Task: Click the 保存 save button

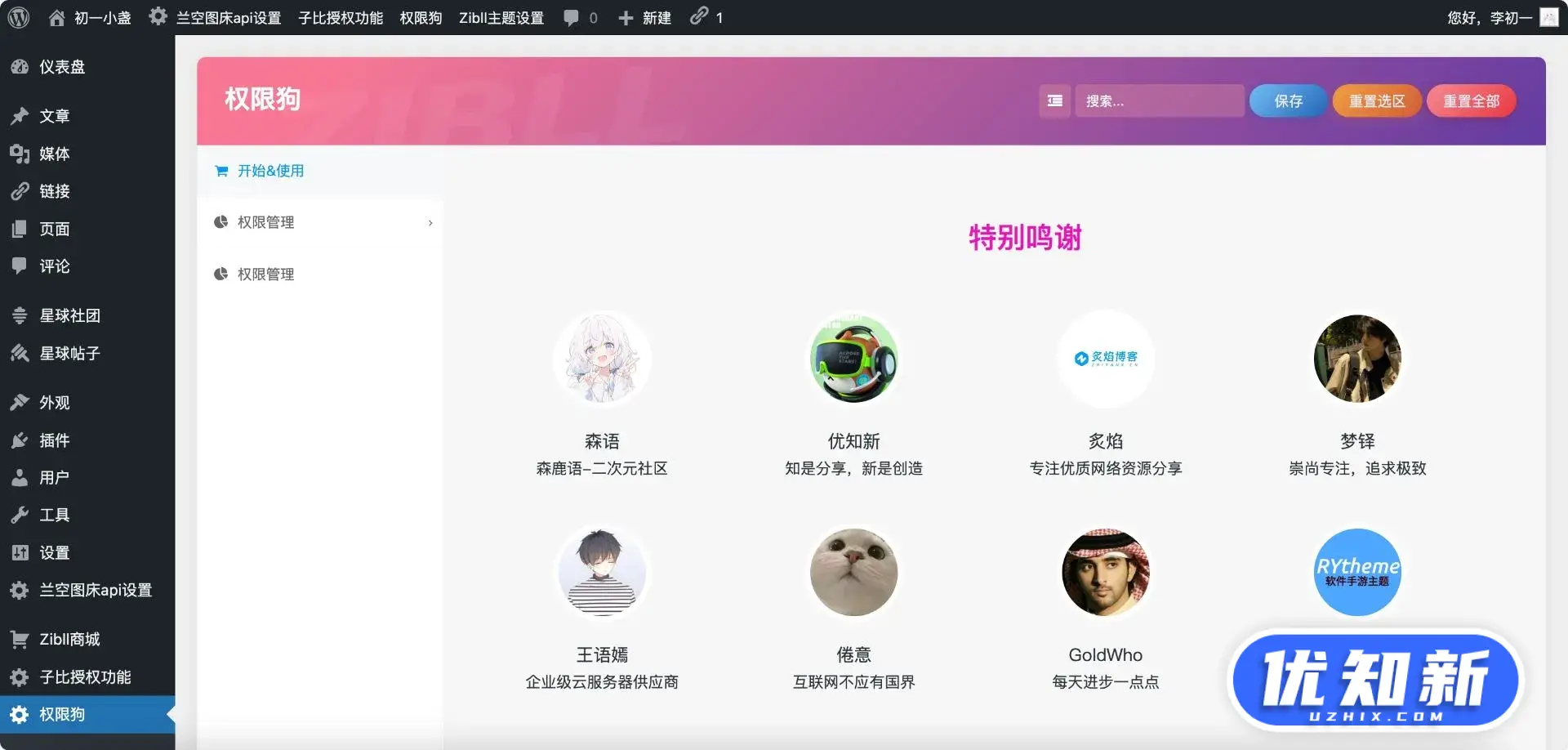Action: [x=1288, y=100]
